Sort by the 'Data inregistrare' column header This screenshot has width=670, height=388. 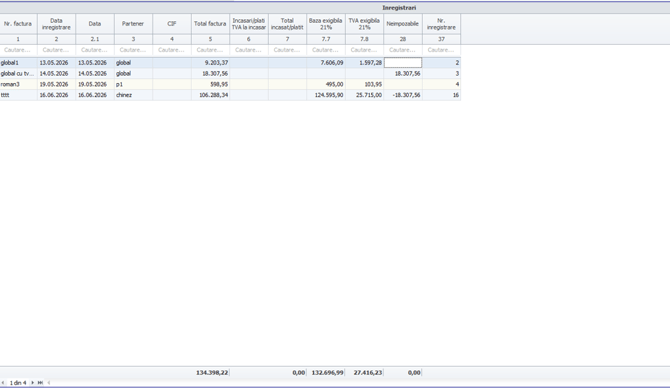coord(56,24)
